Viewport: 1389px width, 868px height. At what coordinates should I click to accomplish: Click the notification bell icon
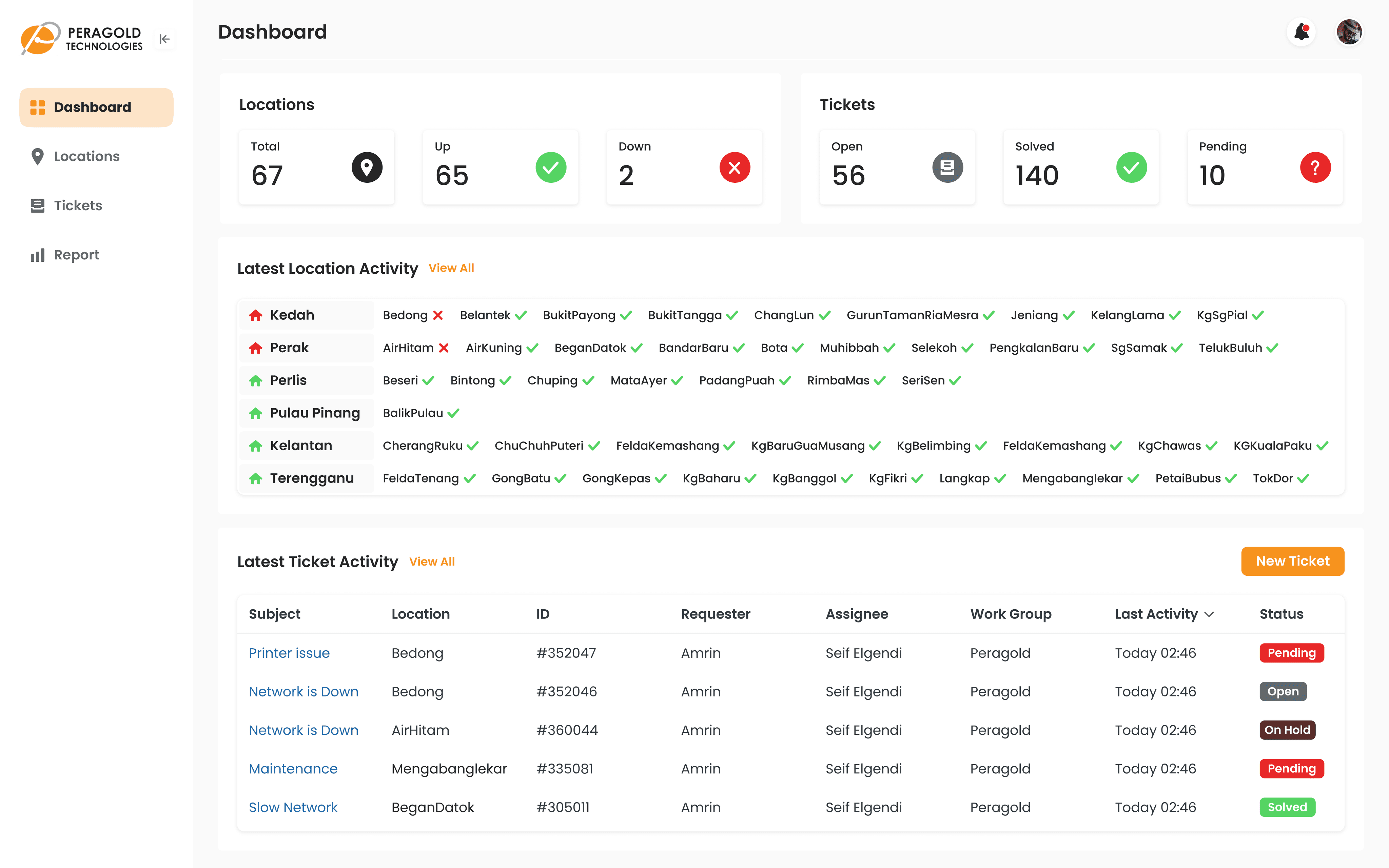1301,32
